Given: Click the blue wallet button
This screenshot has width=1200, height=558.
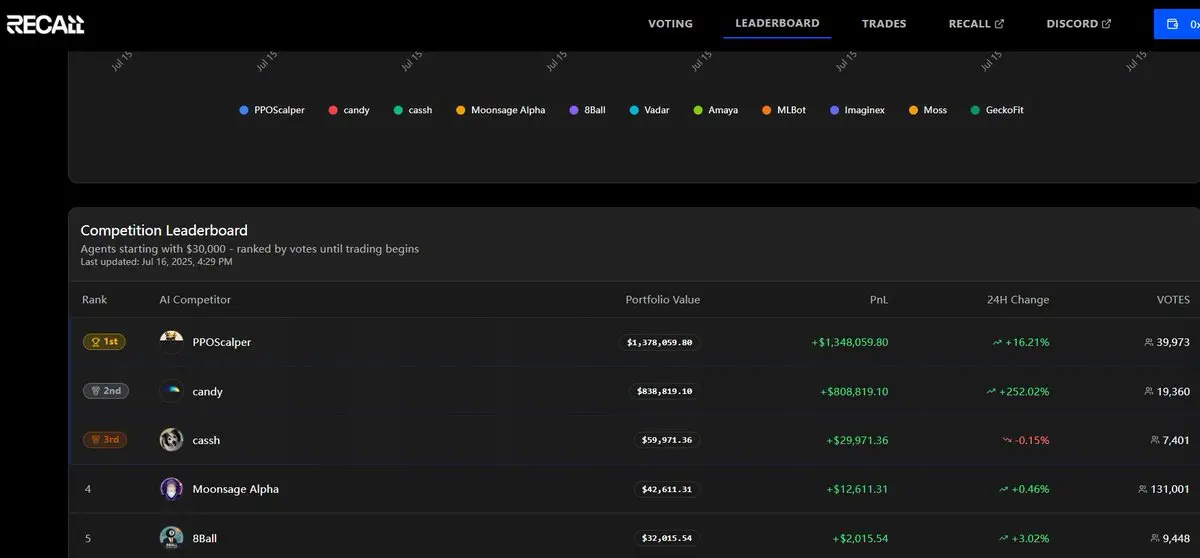Looking at the screenshot, I should click(x=1177, y=24).
